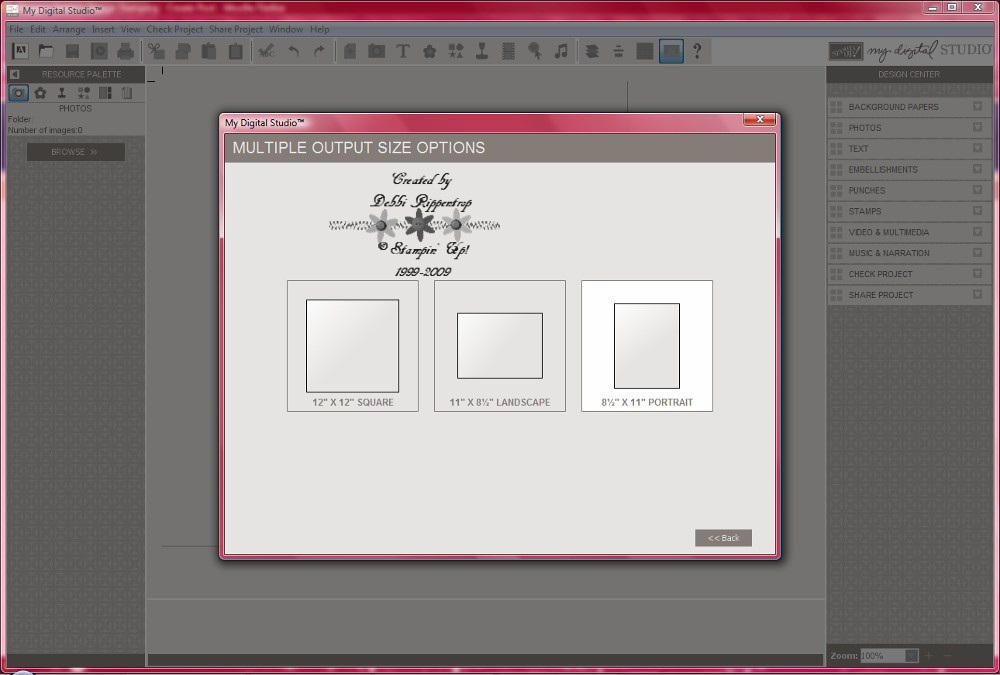Click the question mark Help icon
This screenshot has width=1000, height=675.
click(697, 51)
